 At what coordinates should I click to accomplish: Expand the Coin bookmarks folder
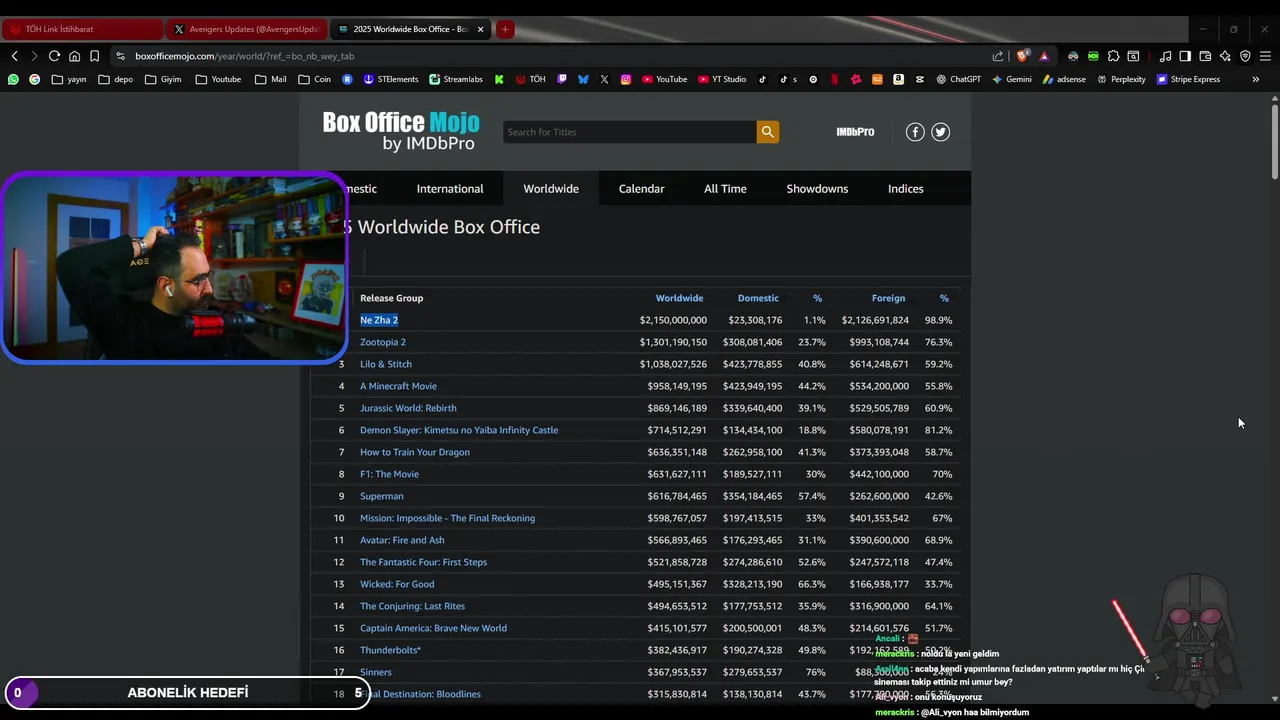coord(315,79)
